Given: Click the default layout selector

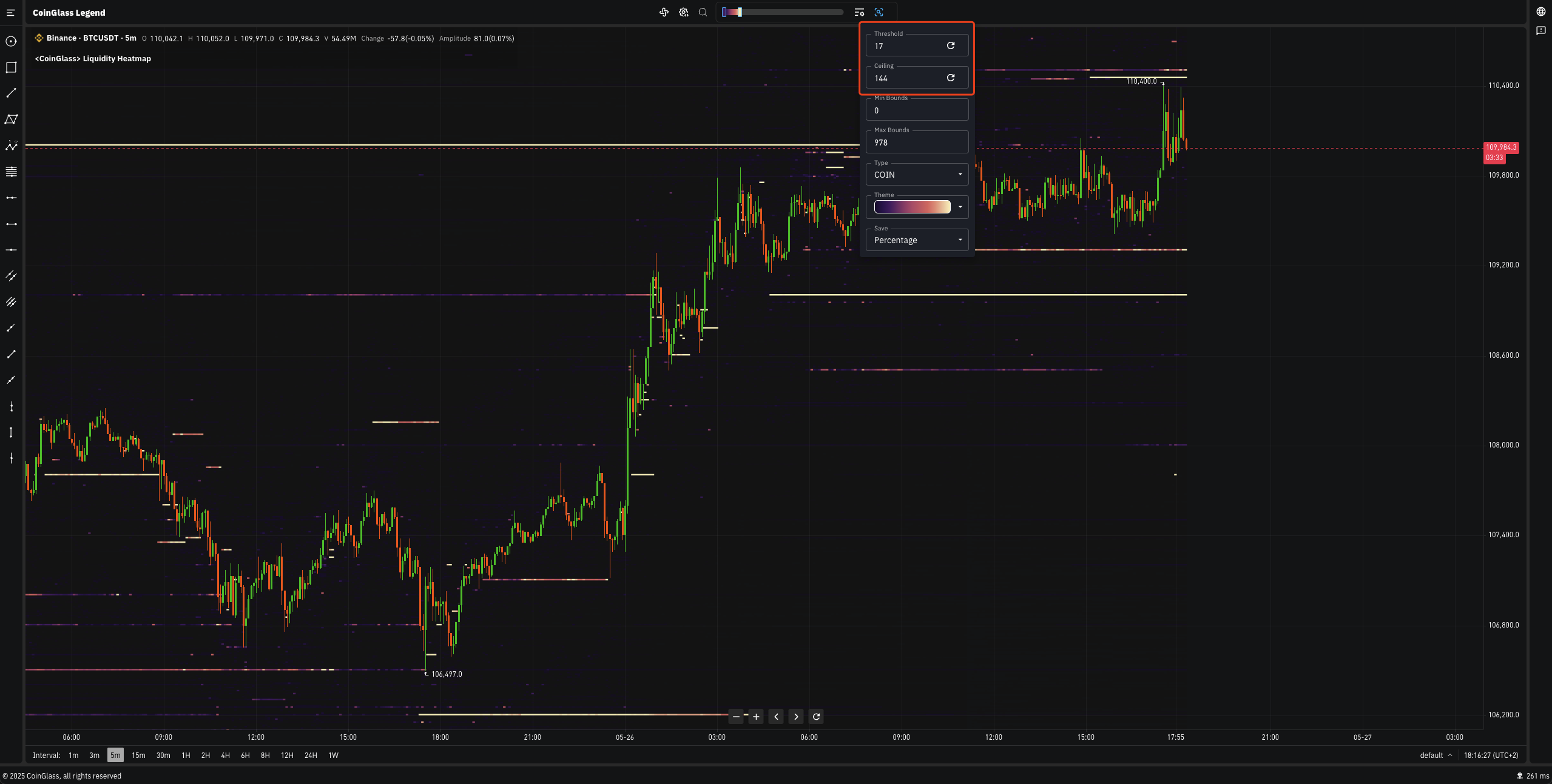Looking at the screenshot, I should coord(1436,756).
